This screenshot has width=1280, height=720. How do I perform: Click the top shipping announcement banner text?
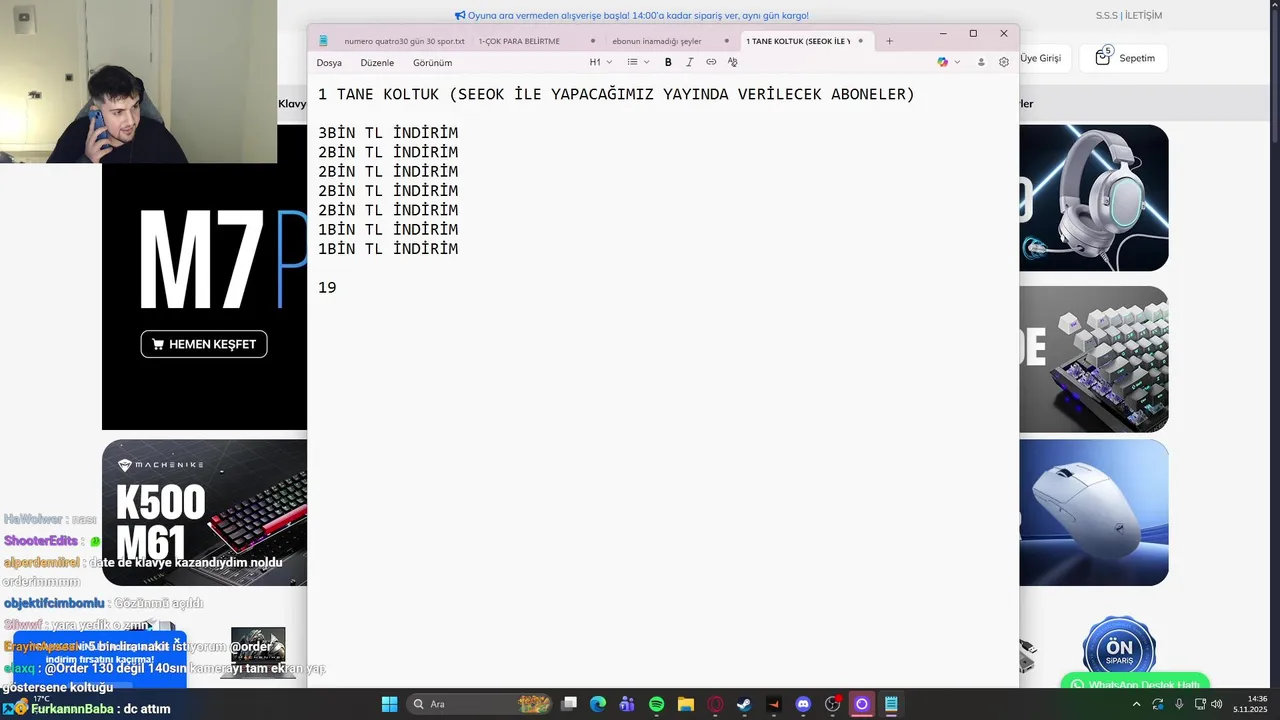[x=631, y=15]
